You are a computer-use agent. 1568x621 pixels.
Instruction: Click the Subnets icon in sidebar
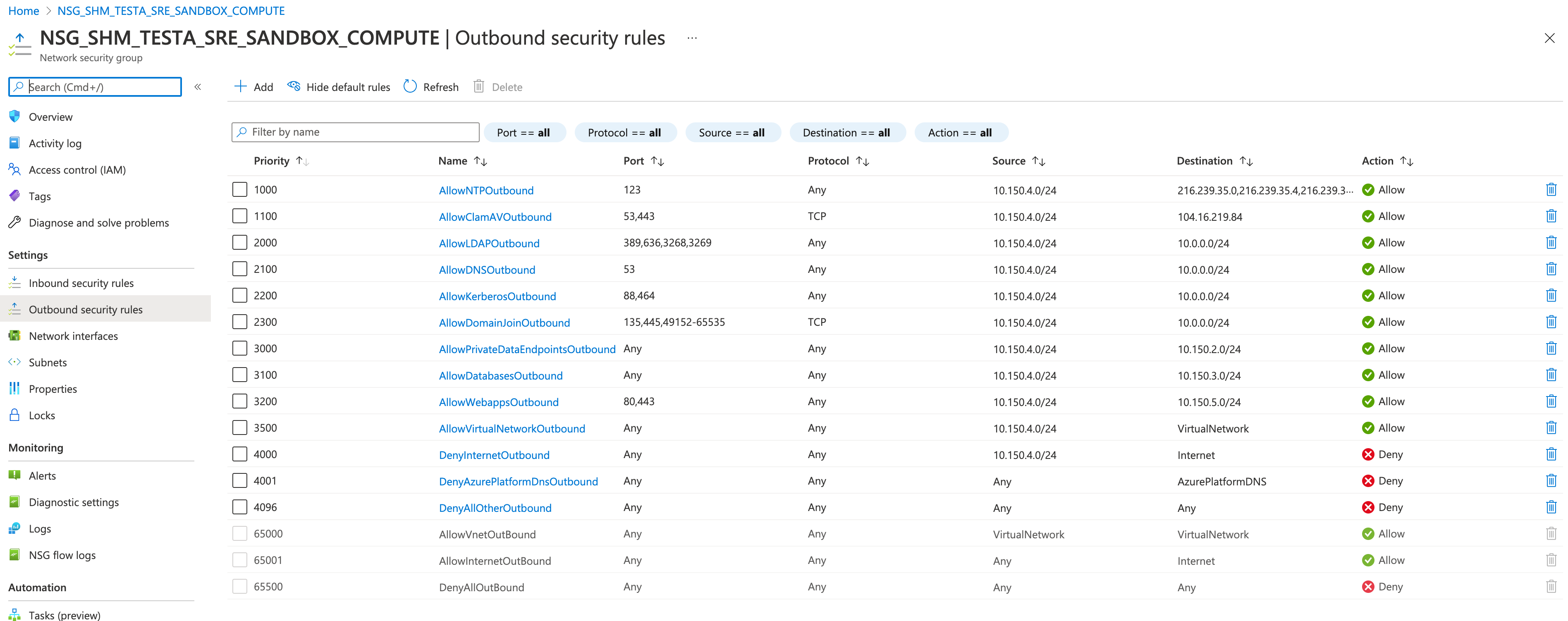(14, 362)
